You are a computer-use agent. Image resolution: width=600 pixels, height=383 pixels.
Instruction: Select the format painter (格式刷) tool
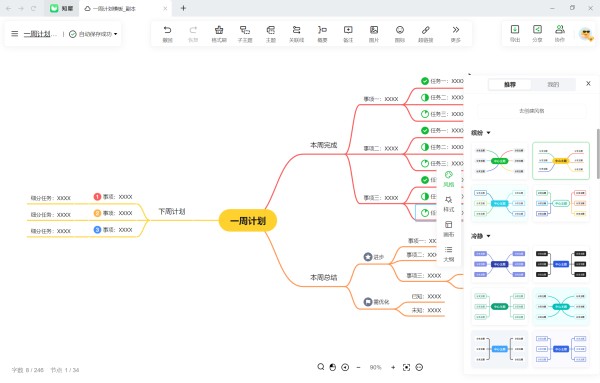click(219, 34)
